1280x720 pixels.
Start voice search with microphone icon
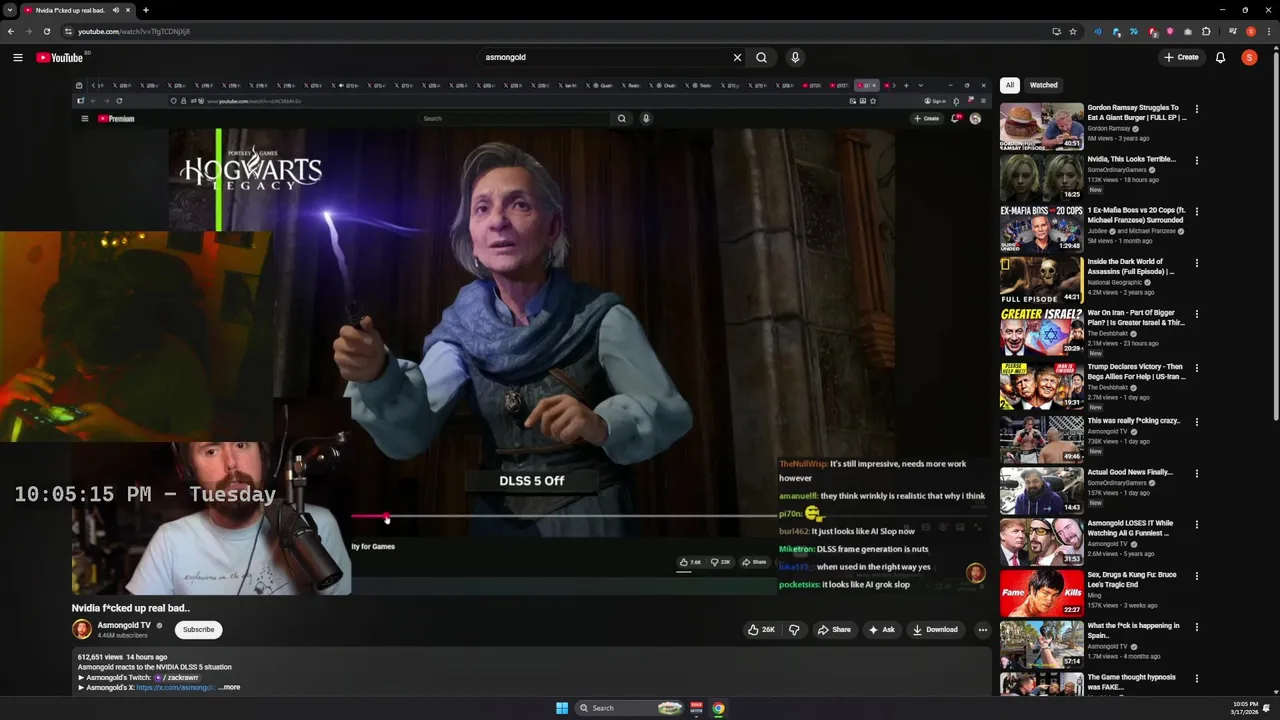pos(795,57)
